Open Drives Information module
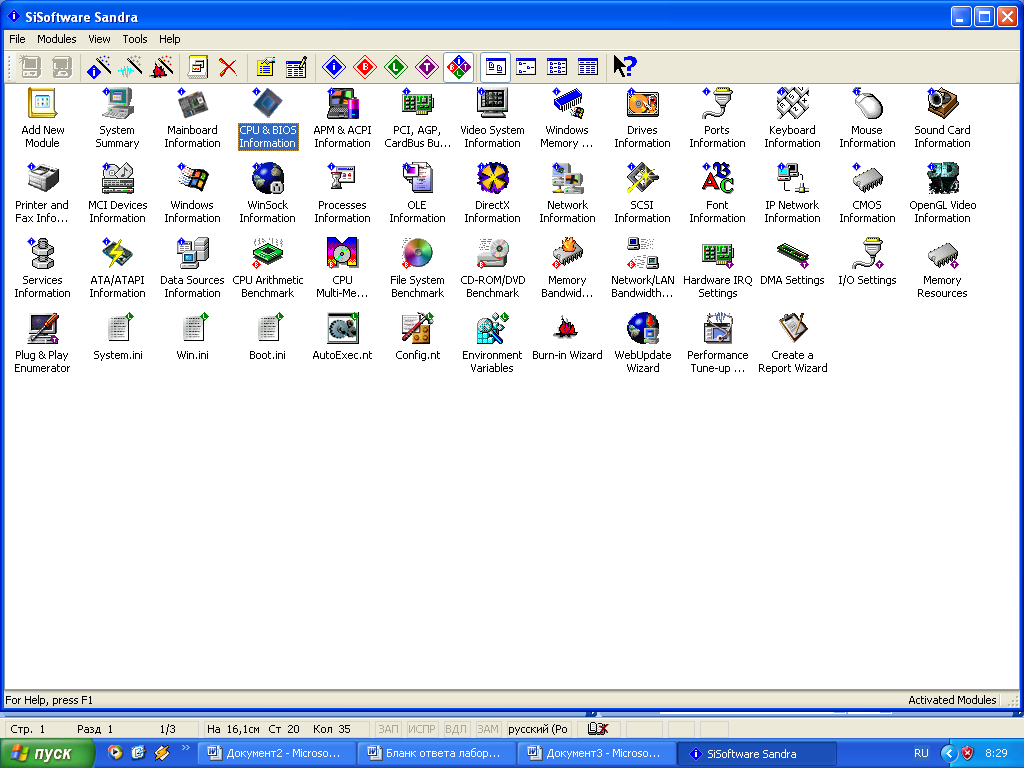This screenshot has height=768, width=1024. (643, 119)
